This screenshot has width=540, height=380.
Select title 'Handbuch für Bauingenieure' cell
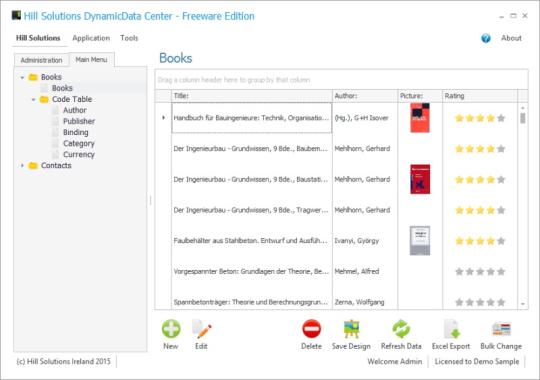(252, 118)
